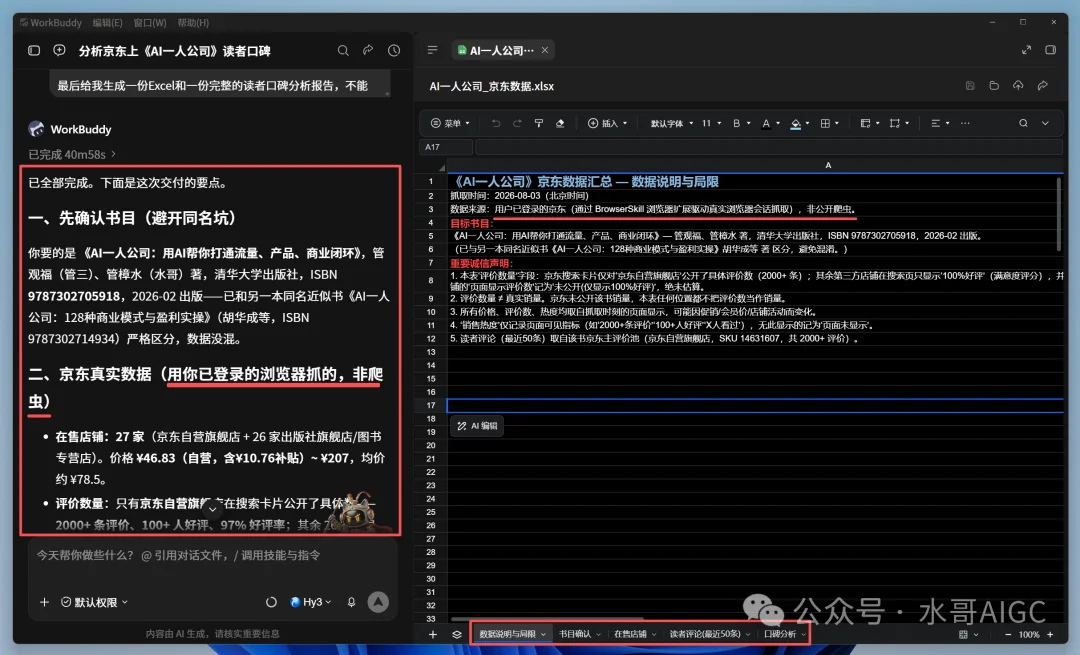Open the view mode dropdown in status bar
The image size is (1080, 655).
pyautogui.click(x=968, y=634)
